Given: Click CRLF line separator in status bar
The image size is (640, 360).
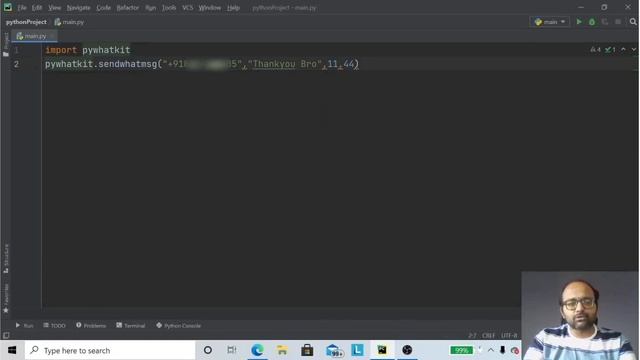Looking at the screenshot, I should 488,336.
